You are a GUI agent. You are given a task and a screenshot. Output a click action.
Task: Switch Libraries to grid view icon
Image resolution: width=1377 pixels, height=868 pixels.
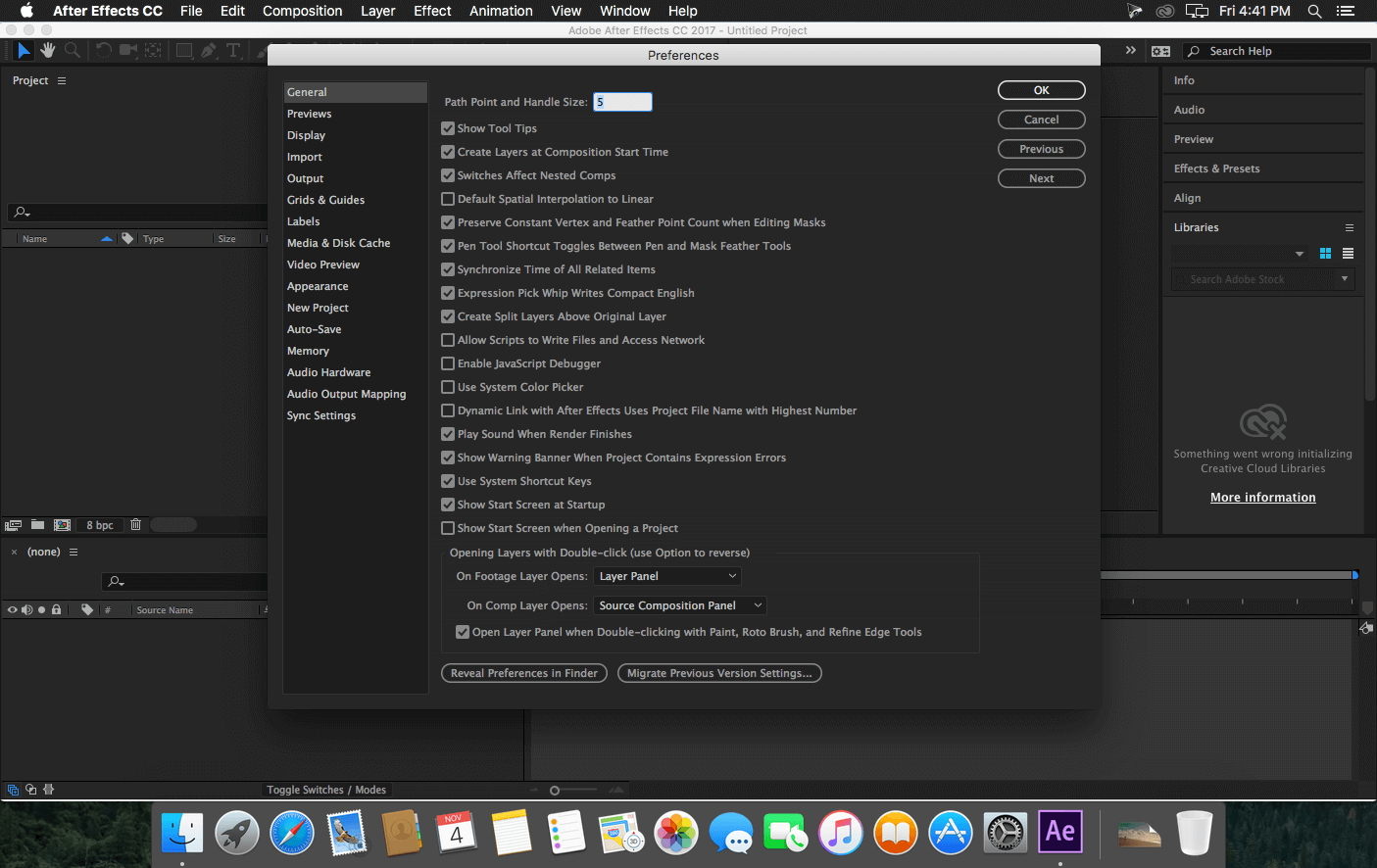1325,253
